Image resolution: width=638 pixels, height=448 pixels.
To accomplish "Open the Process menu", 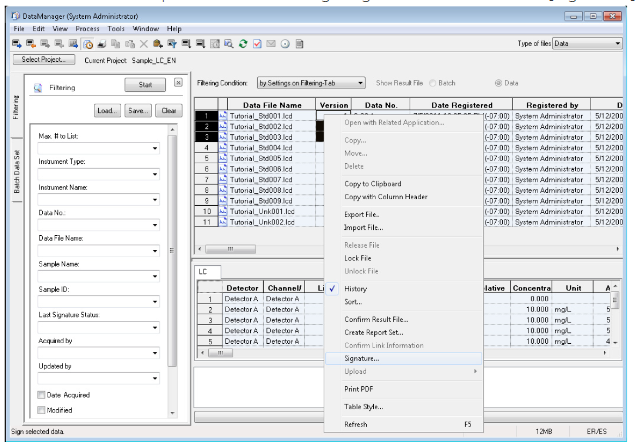I will tap(87, 28).
